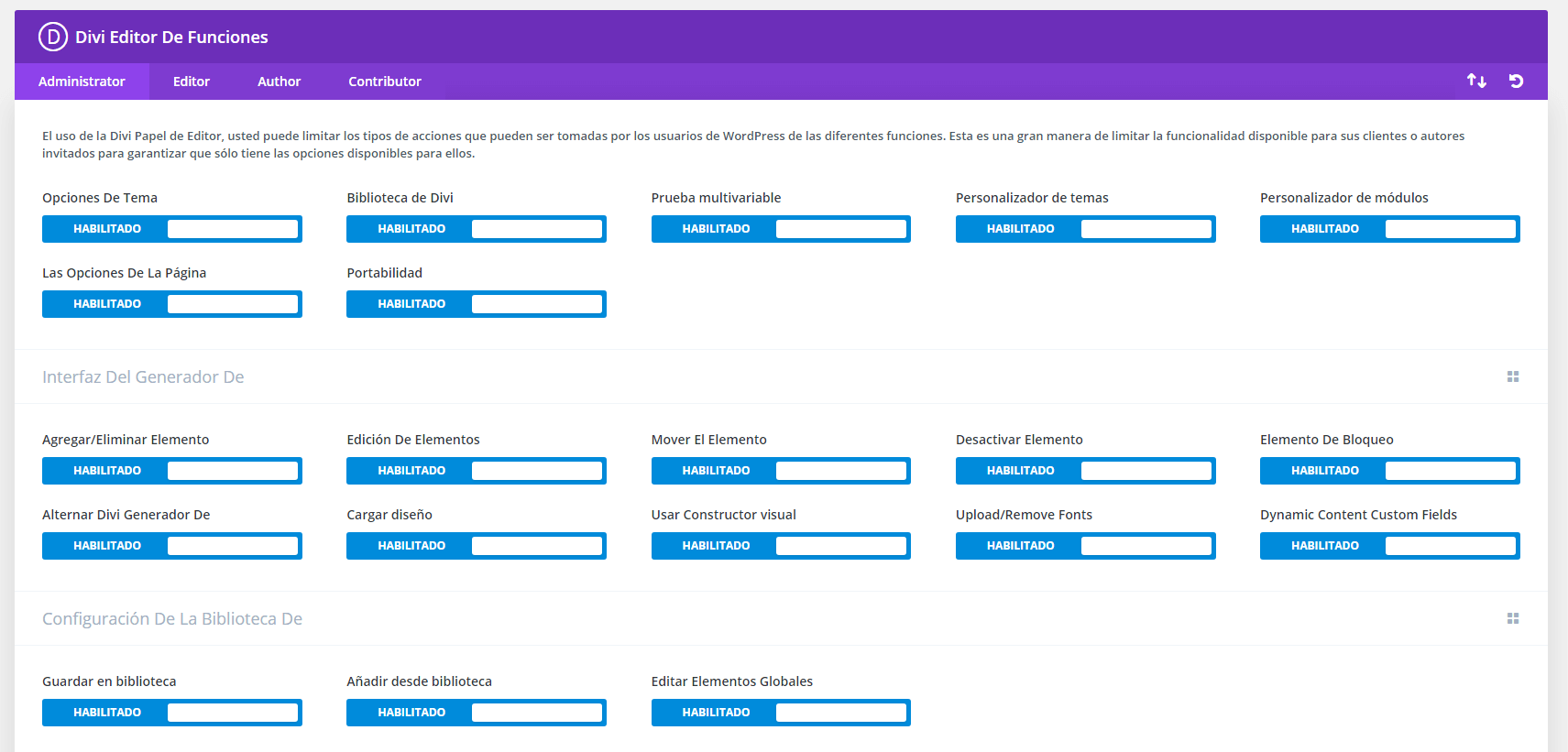Toggle Opciones De Tema switch
The height and width of the screenshot is (752, 1568).
[172, 229]
